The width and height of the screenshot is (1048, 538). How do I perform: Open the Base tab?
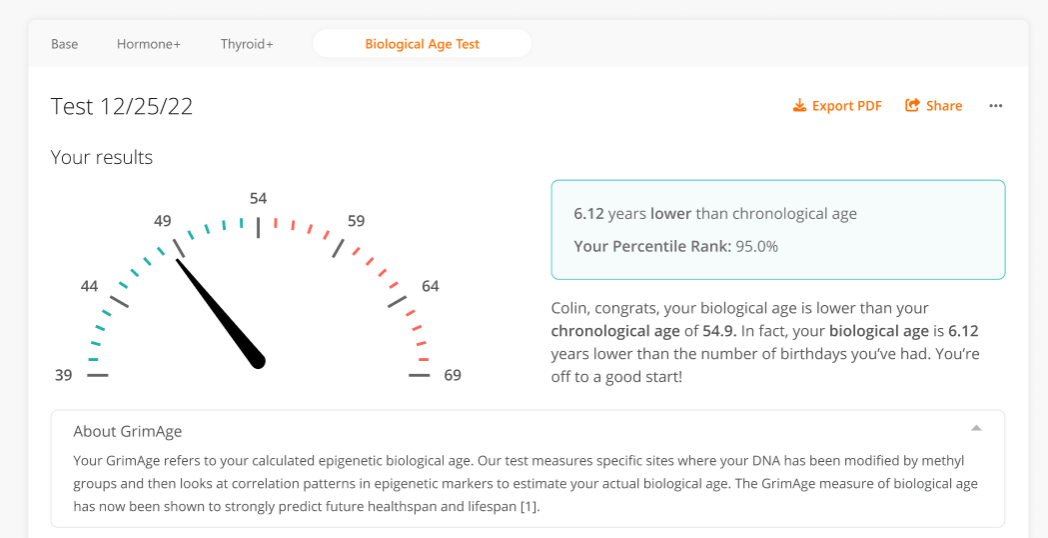(64, 44)
